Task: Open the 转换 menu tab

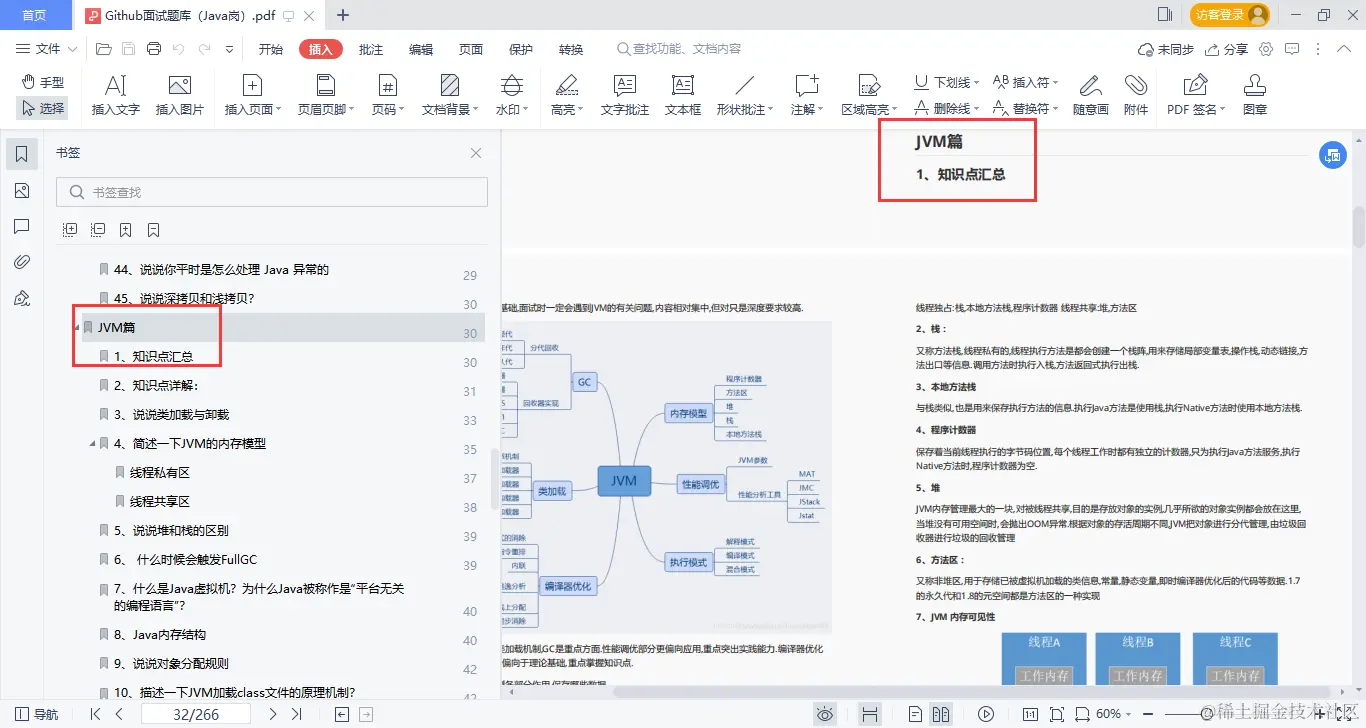Action: pyautogui.click(x=570, y=48)
